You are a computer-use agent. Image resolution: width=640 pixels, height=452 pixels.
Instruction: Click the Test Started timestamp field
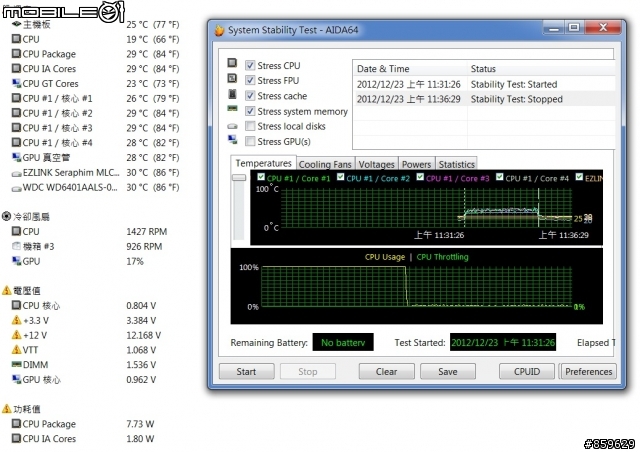[x=503, y=343]
